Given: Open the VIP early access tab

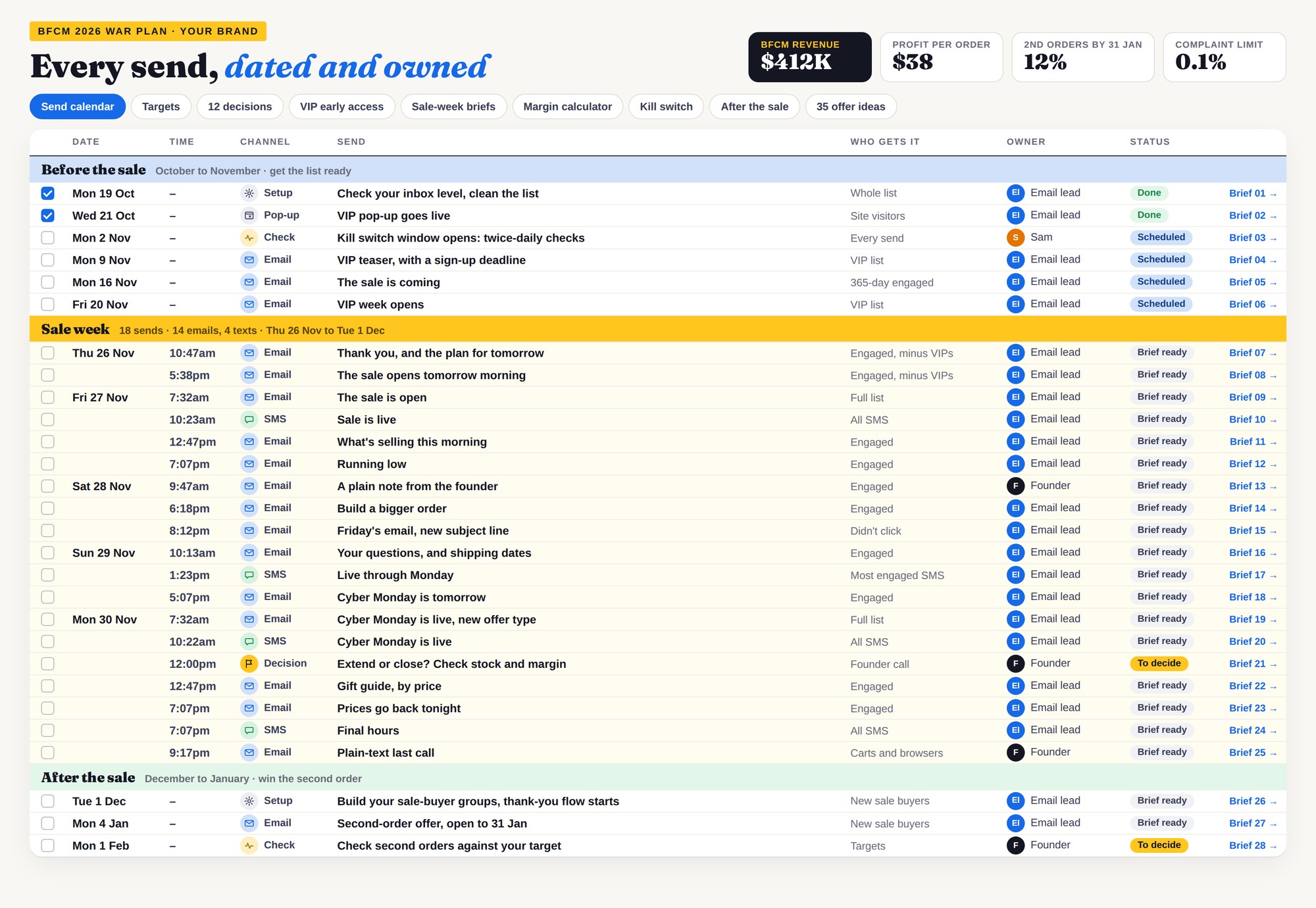Looking at the screenshot, I should click(x=342, y=107).
